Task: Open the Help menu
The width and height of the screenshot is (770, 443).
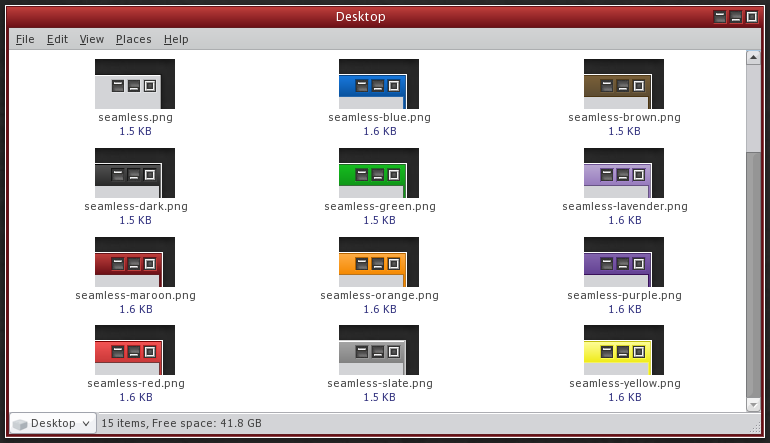Action: (x=176, y=39)
